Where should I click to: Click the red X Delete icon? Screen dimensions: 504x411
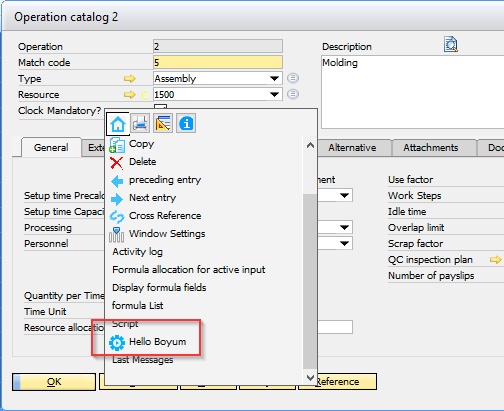(117, 163)
